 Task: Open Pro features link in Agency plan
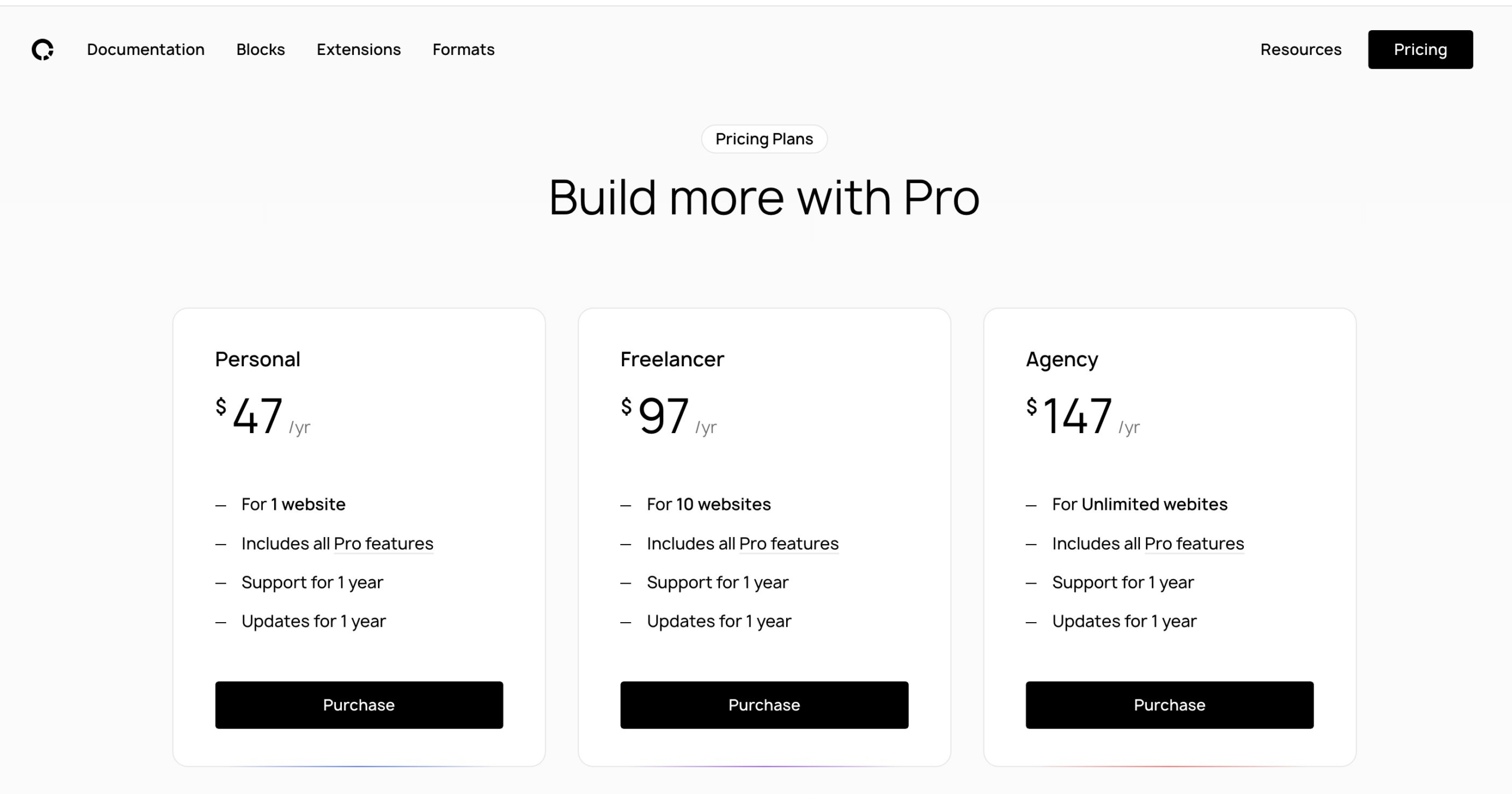click(1194, 544)
